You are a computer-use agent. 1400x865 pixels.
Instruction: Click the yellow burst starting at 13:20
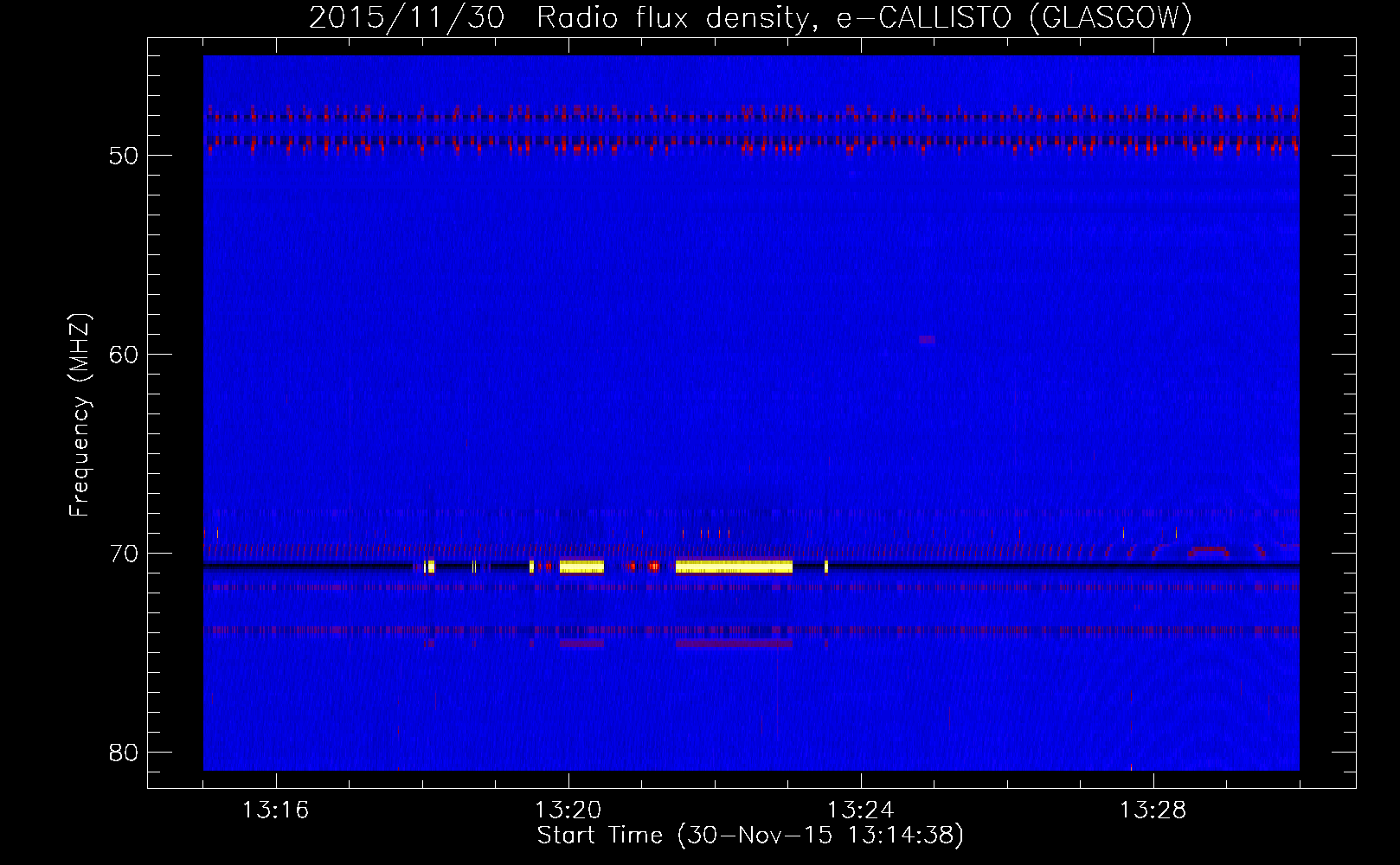(581, 567)
